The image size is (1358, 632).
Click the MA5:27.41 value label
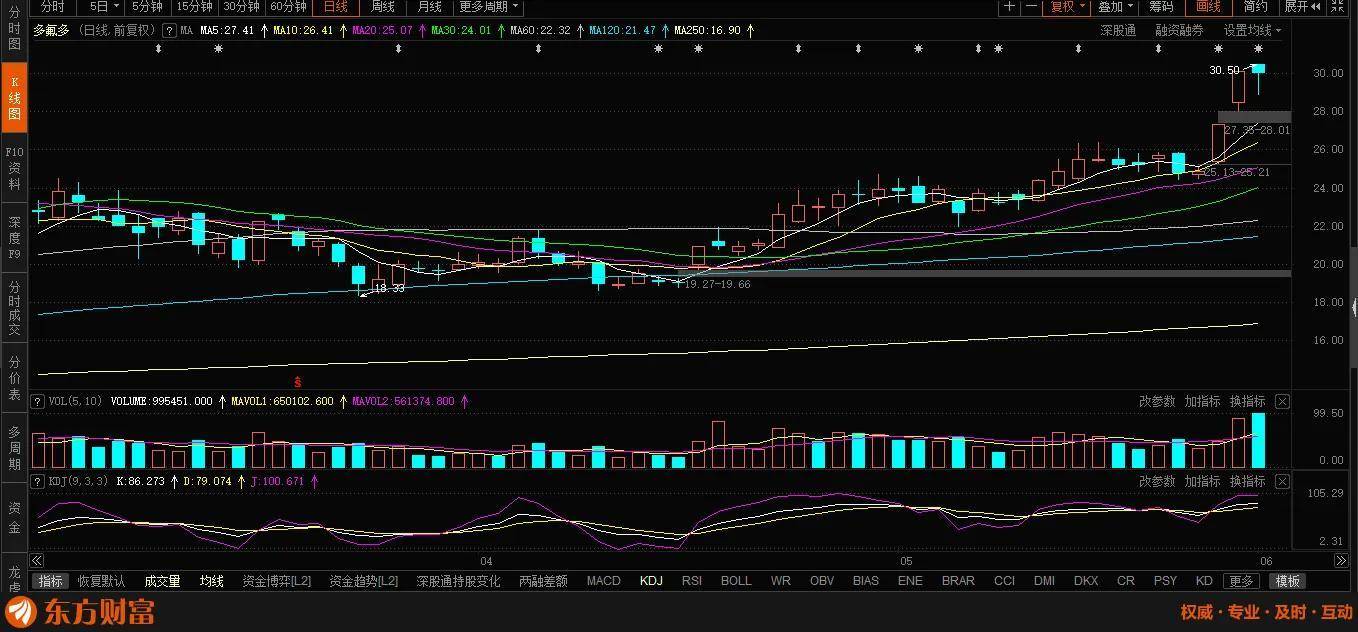(x=227, y=31)
